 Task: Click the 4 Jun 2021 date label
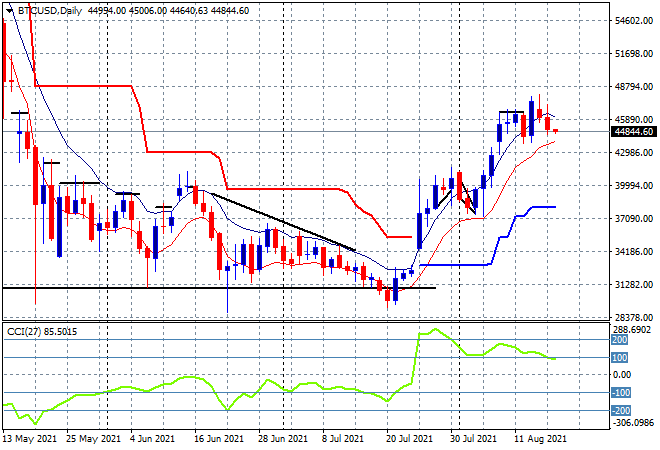(x=152, y=439)
